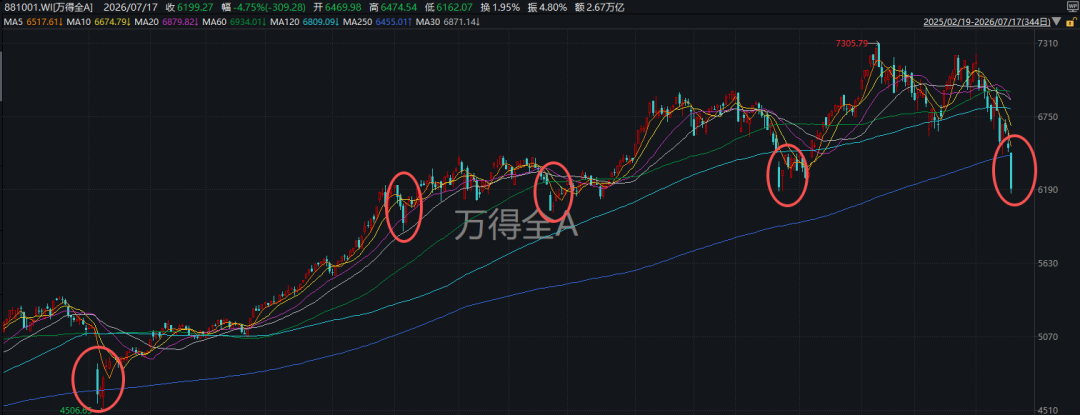
Task: Select the yellow MA10 value 6674.79
Action: click(x=112, y=23)
